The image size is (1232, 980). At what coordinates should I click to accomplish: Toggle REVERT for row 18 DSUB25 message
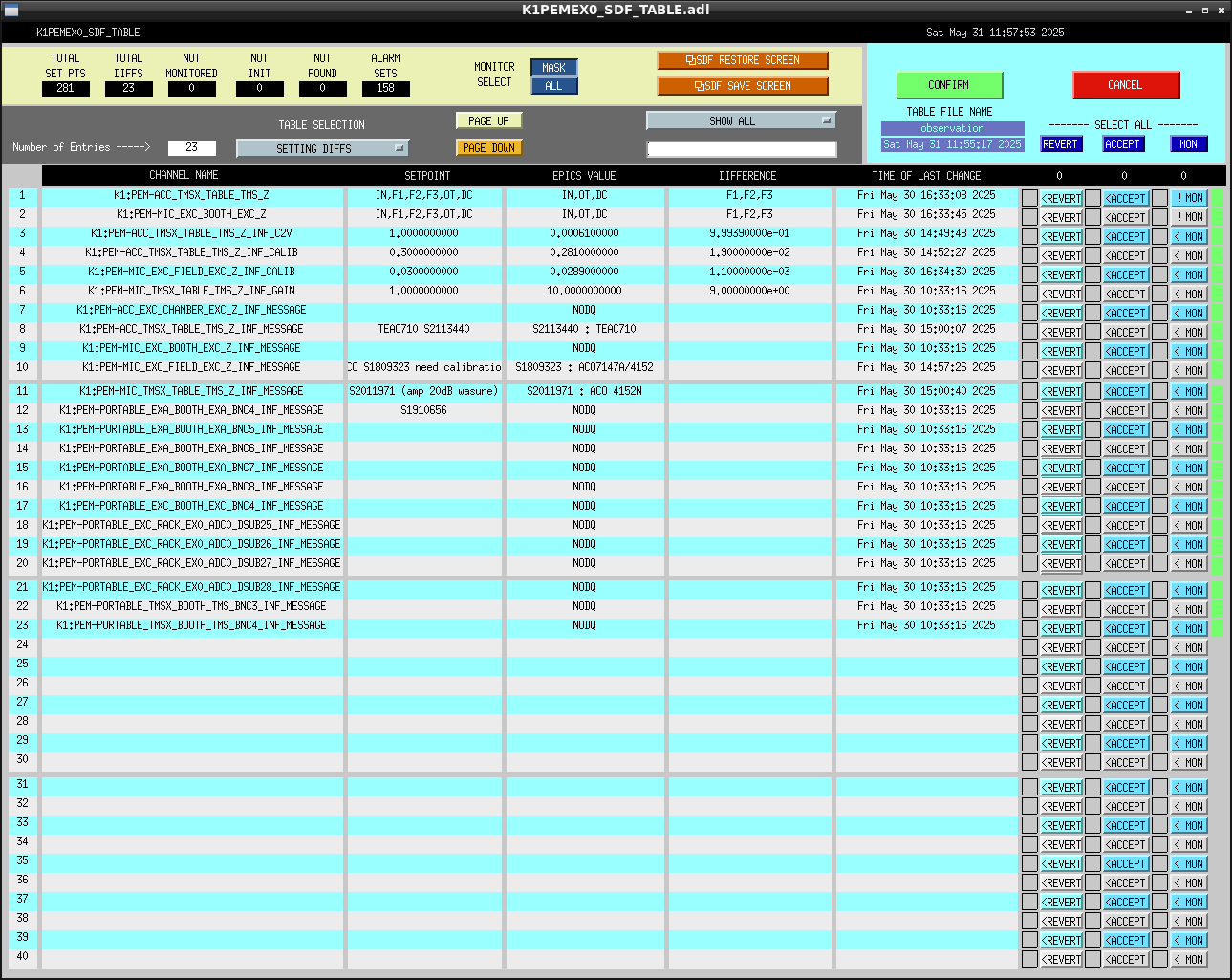(1061, 525)
